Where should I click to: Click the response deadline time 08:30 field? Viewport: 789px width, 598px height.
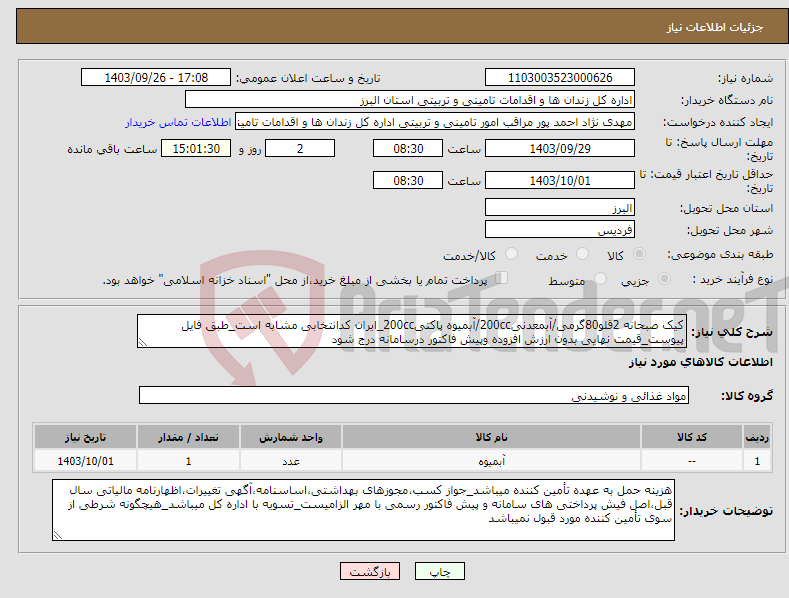click(x=408, y=148)
